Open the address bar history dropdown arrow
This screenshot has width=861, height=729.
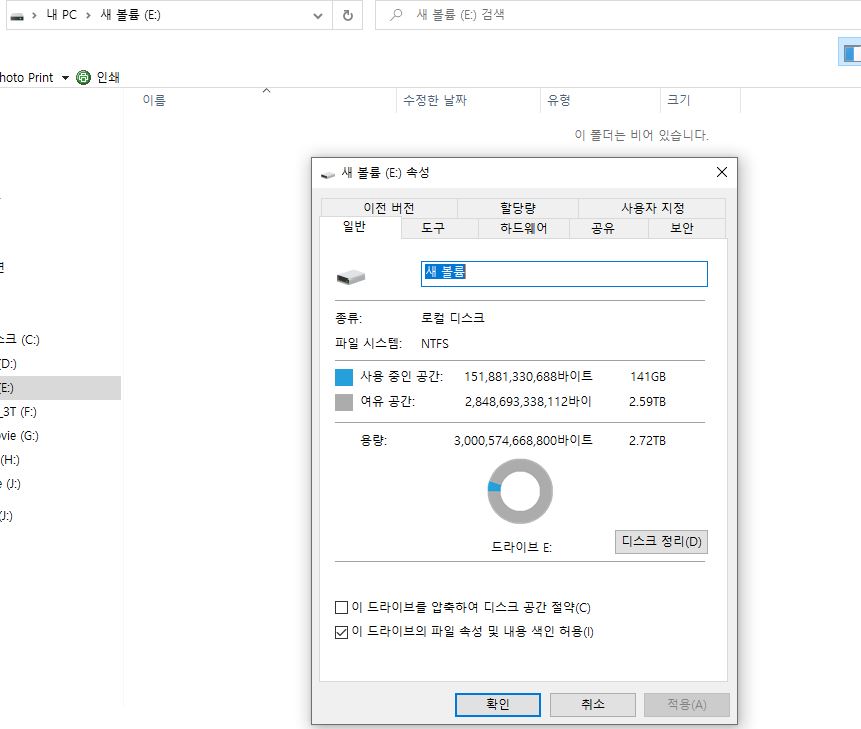(x=317, y=16)
